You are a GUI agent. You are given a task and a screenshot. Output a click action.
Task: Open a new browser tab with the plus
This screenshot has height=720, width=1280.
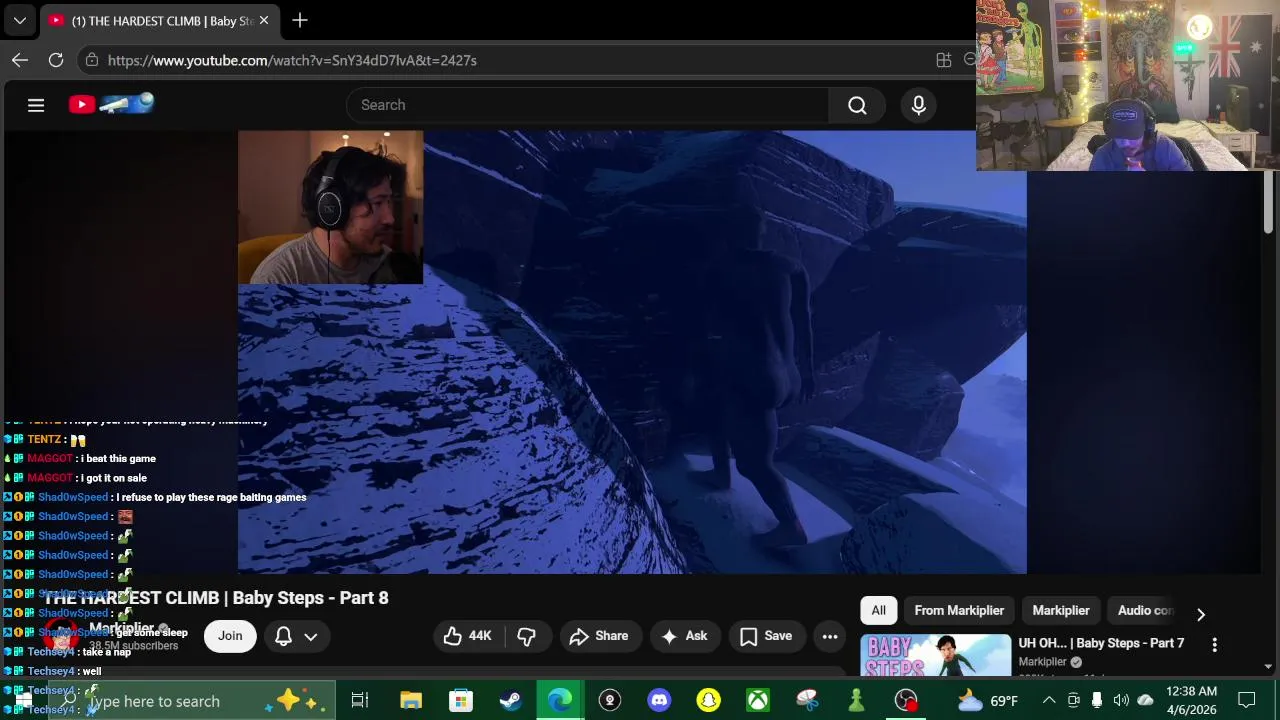[300, 20]
